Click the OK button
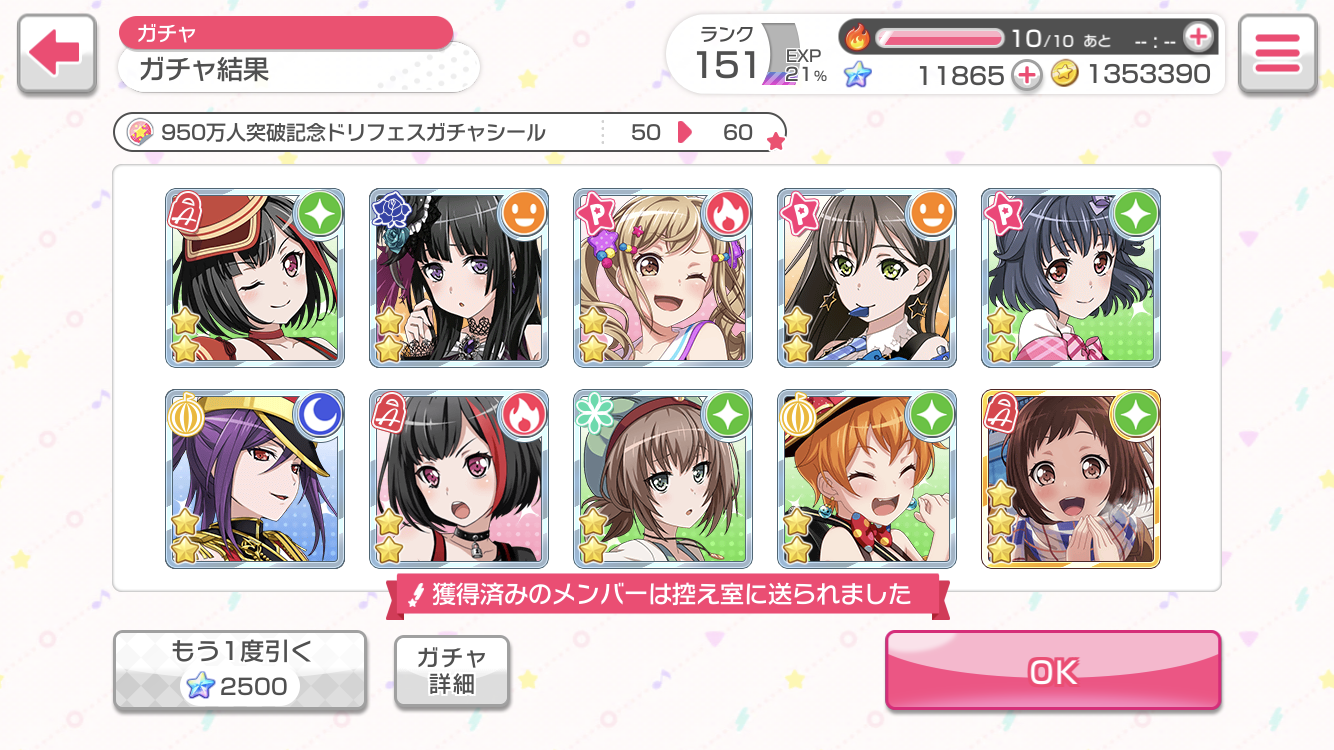Image resolution: width=1334 pixels, height=750 pixels. pos(1053,671)
